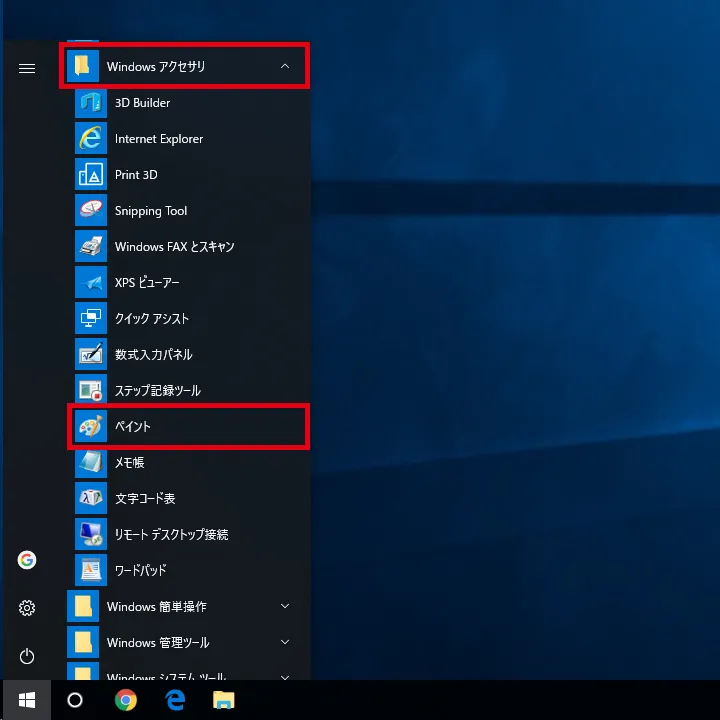
Task: Click the XPS ビューアー label
Action: click(x=147, y=282)
